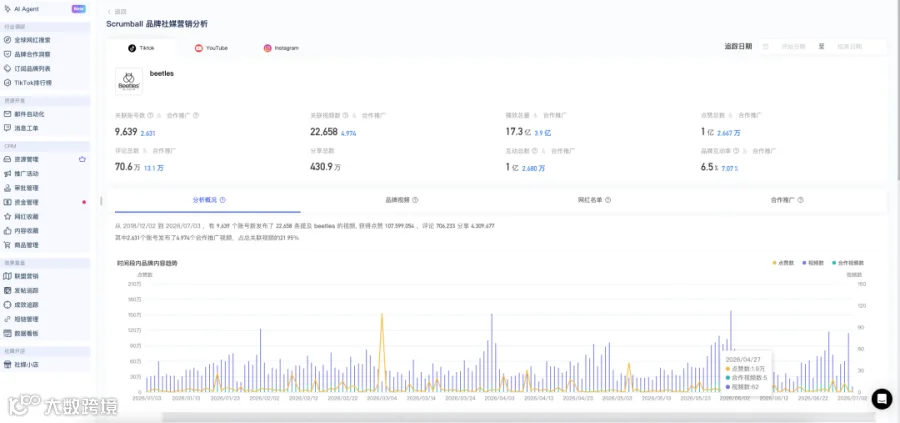The image size is (900, 423).
Task: Select the 网红名单 tab
Action: tap(594, 200)
